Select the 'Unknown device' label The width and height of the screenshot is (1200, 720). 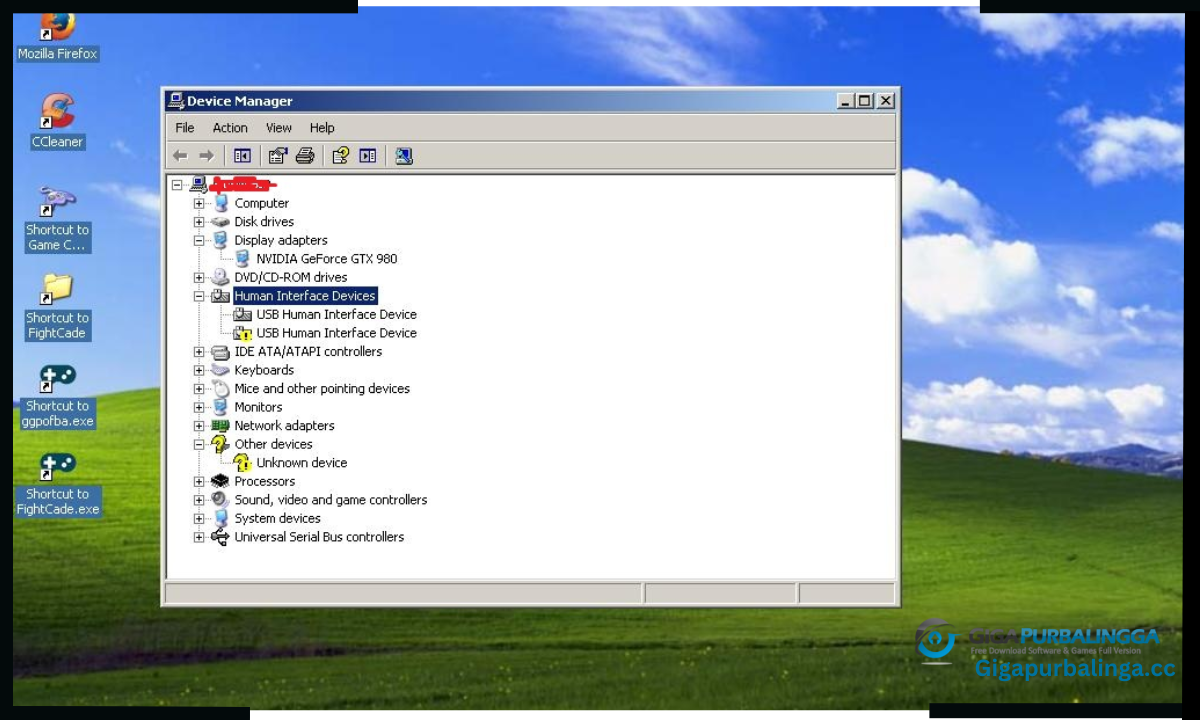(x=302, y=463)
